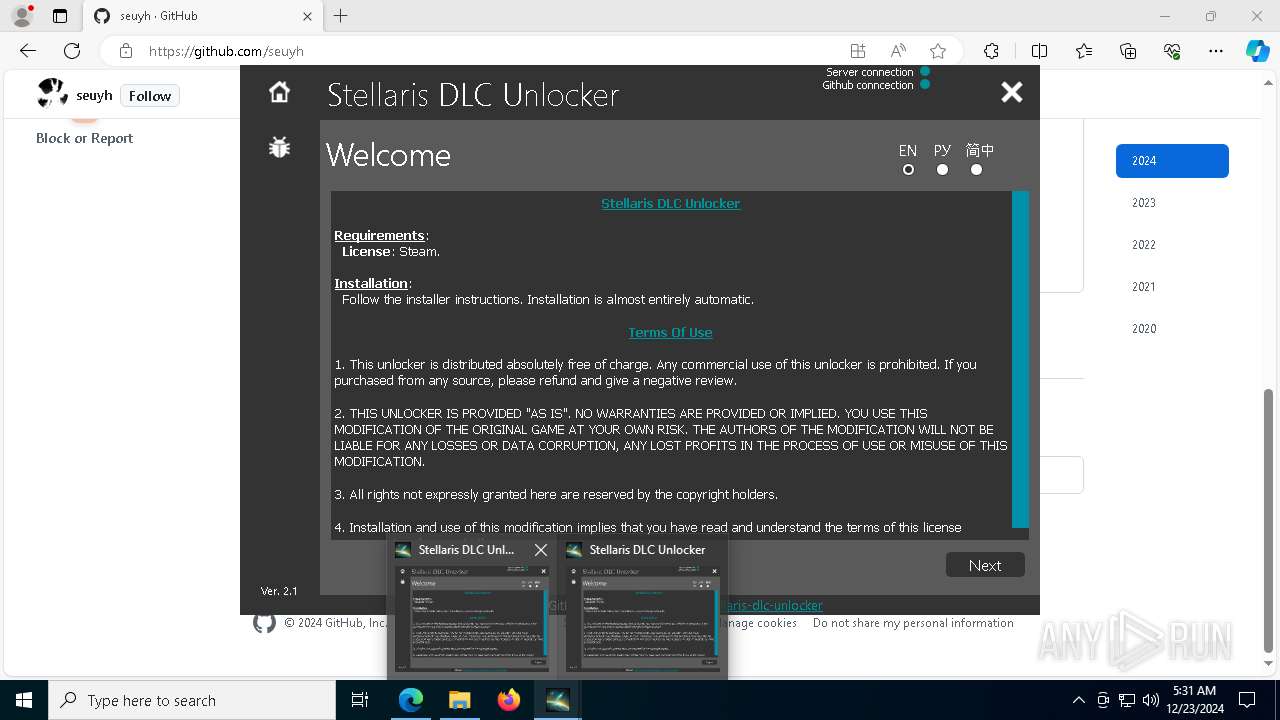Open Copilot sidebar icon
This screenshot has height=720, width=1280.
(x=1257, y=51)
